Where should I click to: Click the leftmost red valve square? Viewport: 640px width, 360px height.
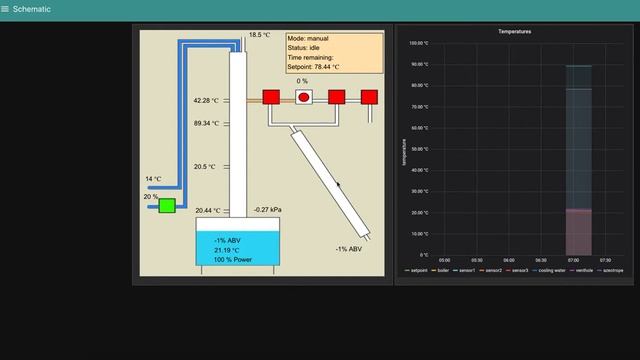click(271, 97)
